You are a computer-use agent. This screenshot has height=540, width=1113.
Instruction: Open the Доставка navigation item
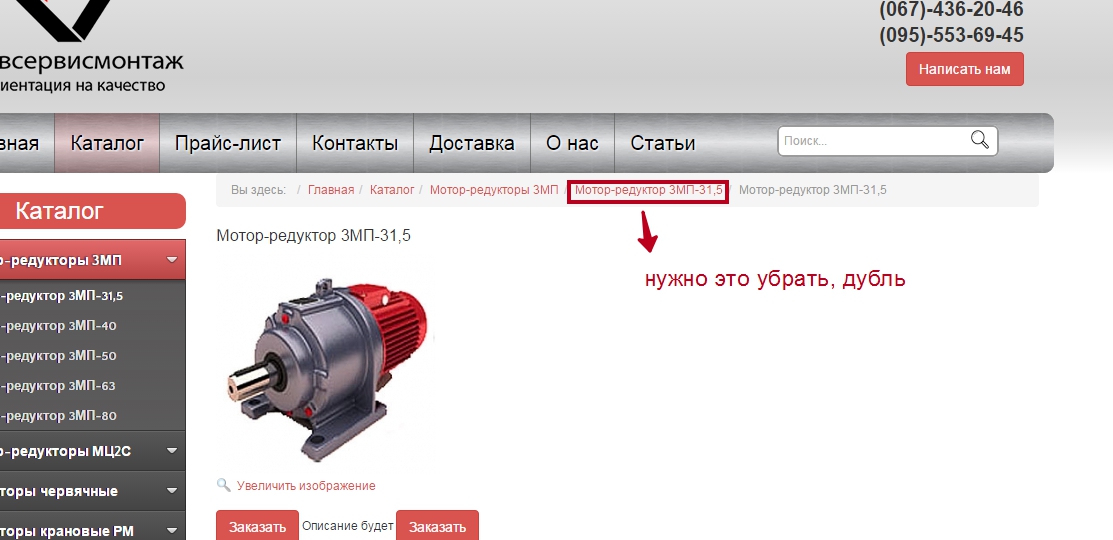[x=471, y=143]
